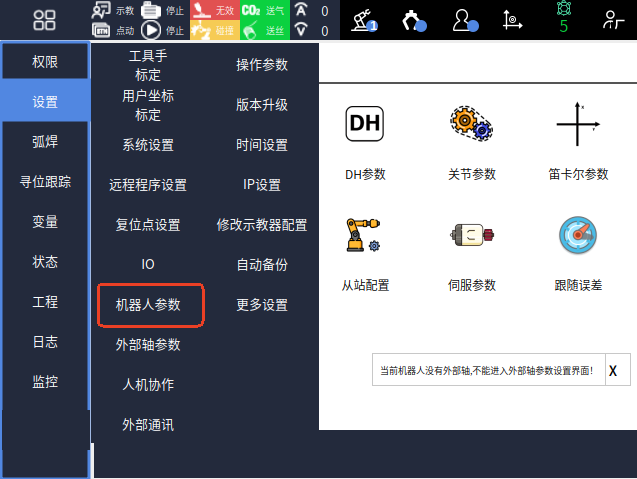Open 关节参数 gear icon
The image size is (637, 479).
pos(471,125)
